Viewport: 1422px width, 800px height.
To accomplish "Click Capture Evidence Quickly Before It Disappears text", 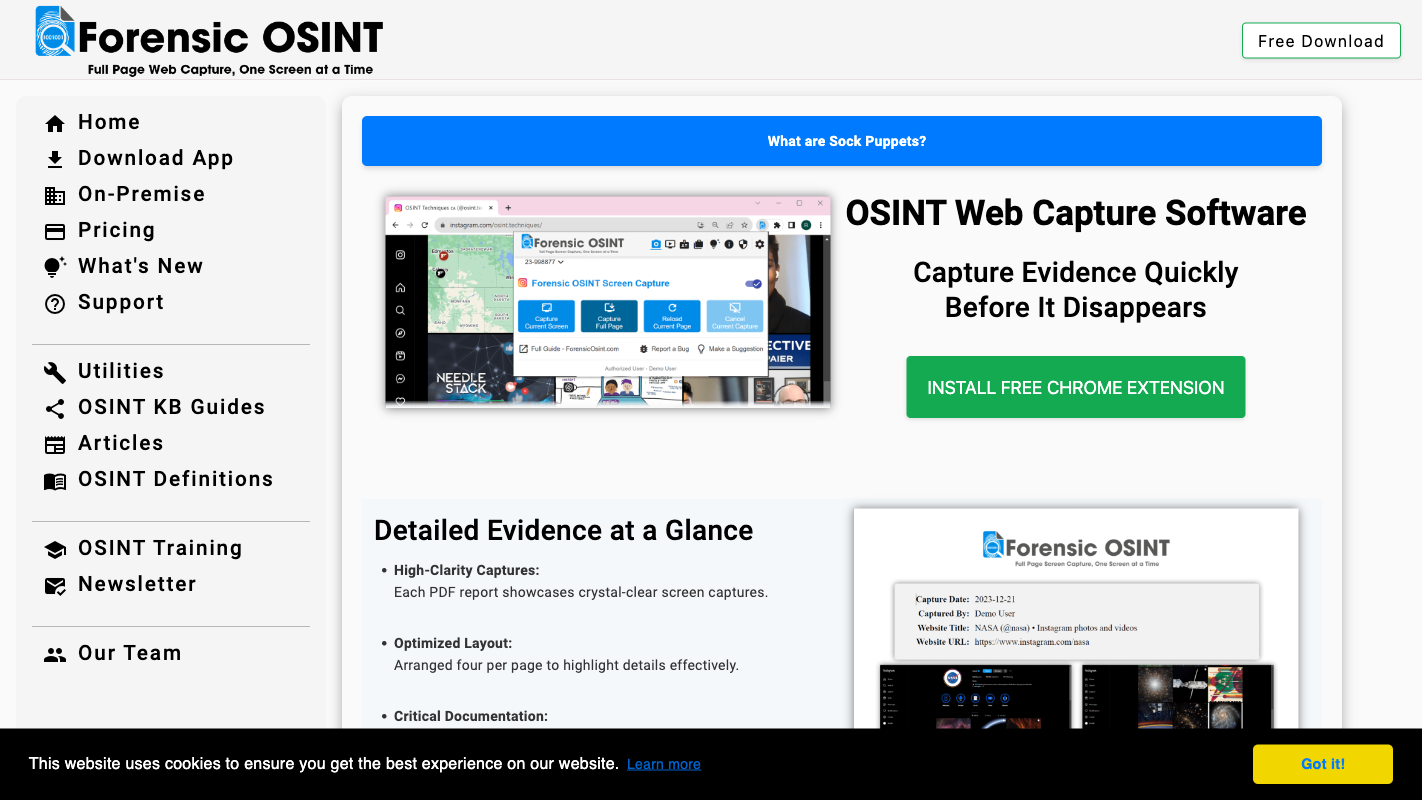I will (x=1076, y=290).
